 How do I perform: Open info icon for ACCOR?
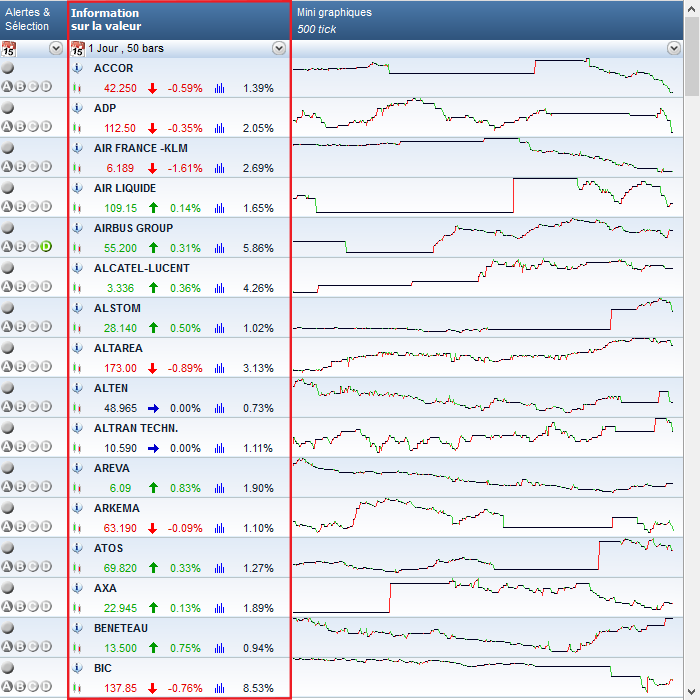[77, 68]
